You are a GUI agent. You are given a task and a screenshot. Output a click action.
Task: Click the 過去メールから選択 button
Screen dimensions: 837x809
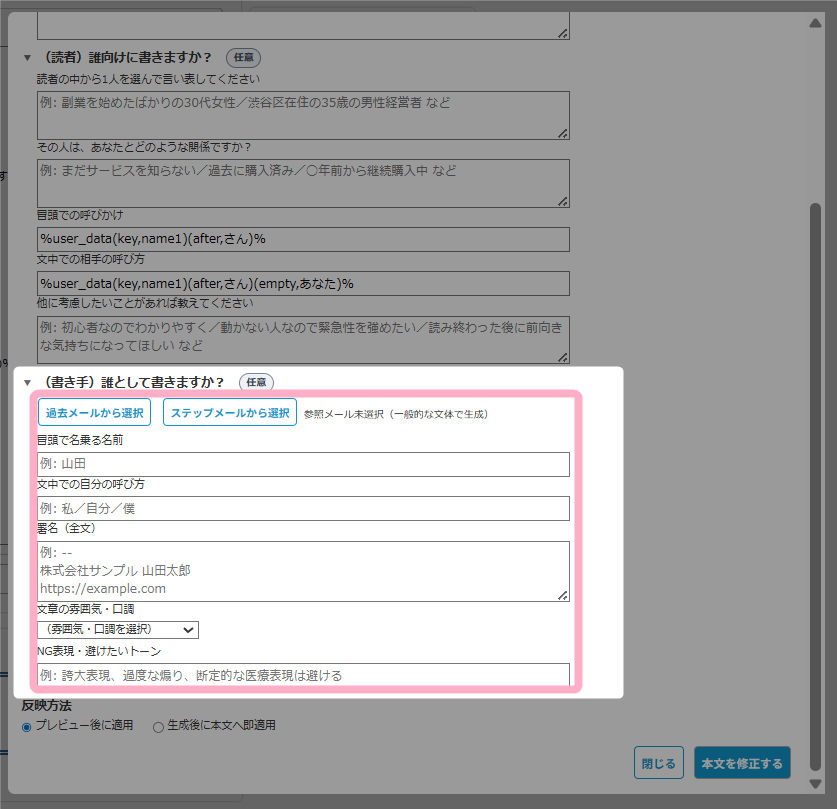pos(95,413)
